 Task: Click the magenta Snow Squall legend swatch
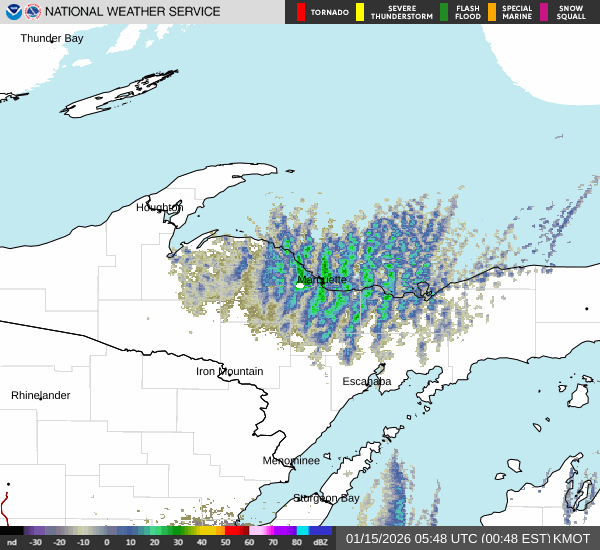[x=545, y=12]
